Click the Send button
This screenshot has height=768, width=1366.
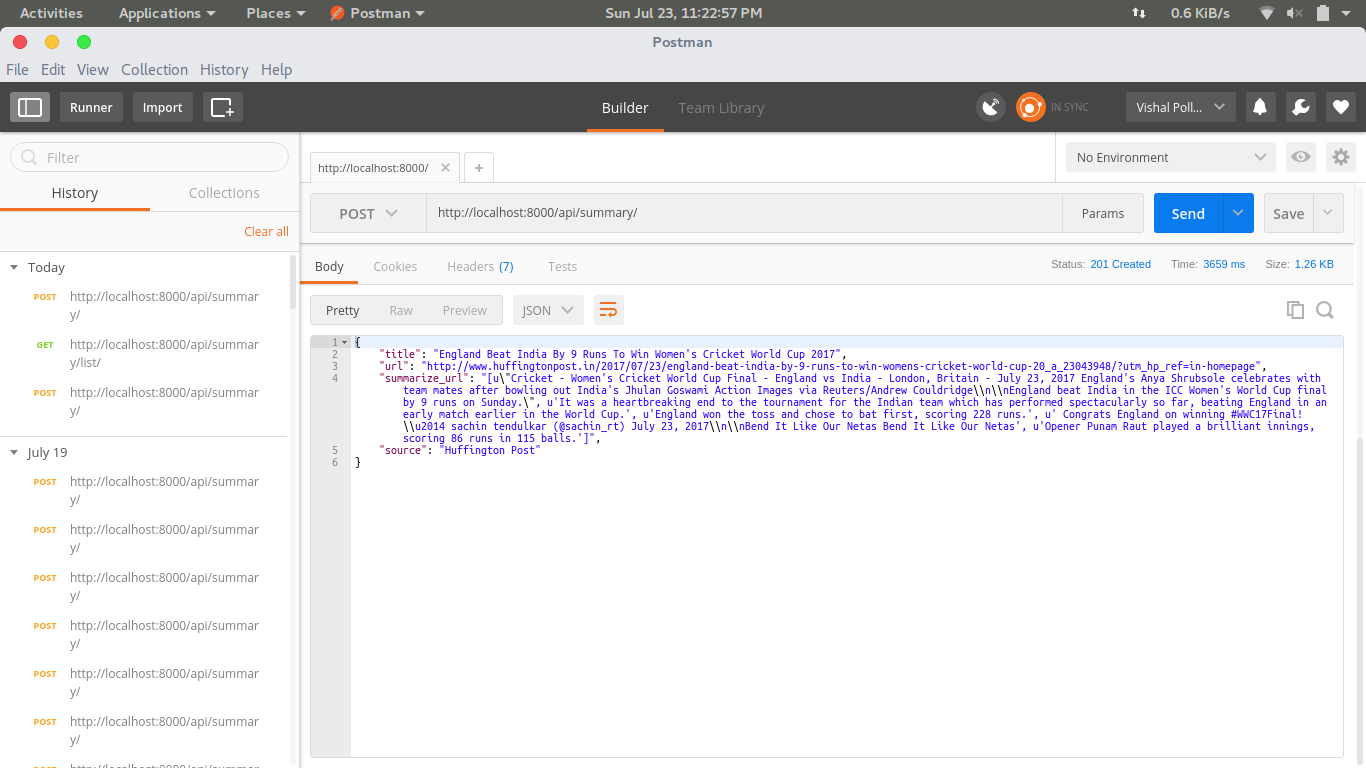pos(1188,213)
